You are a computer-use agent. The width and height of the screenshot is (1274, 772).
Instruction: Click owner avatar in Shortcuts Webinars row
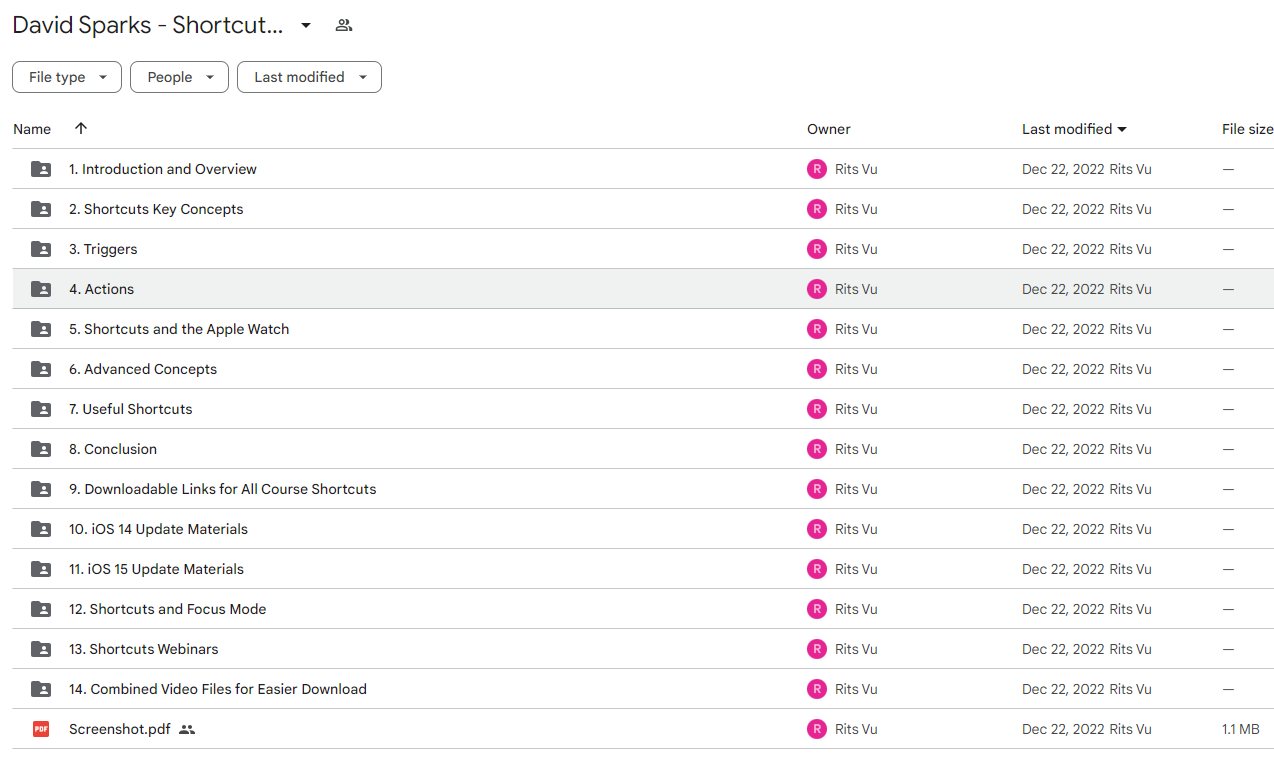[817, 649]
